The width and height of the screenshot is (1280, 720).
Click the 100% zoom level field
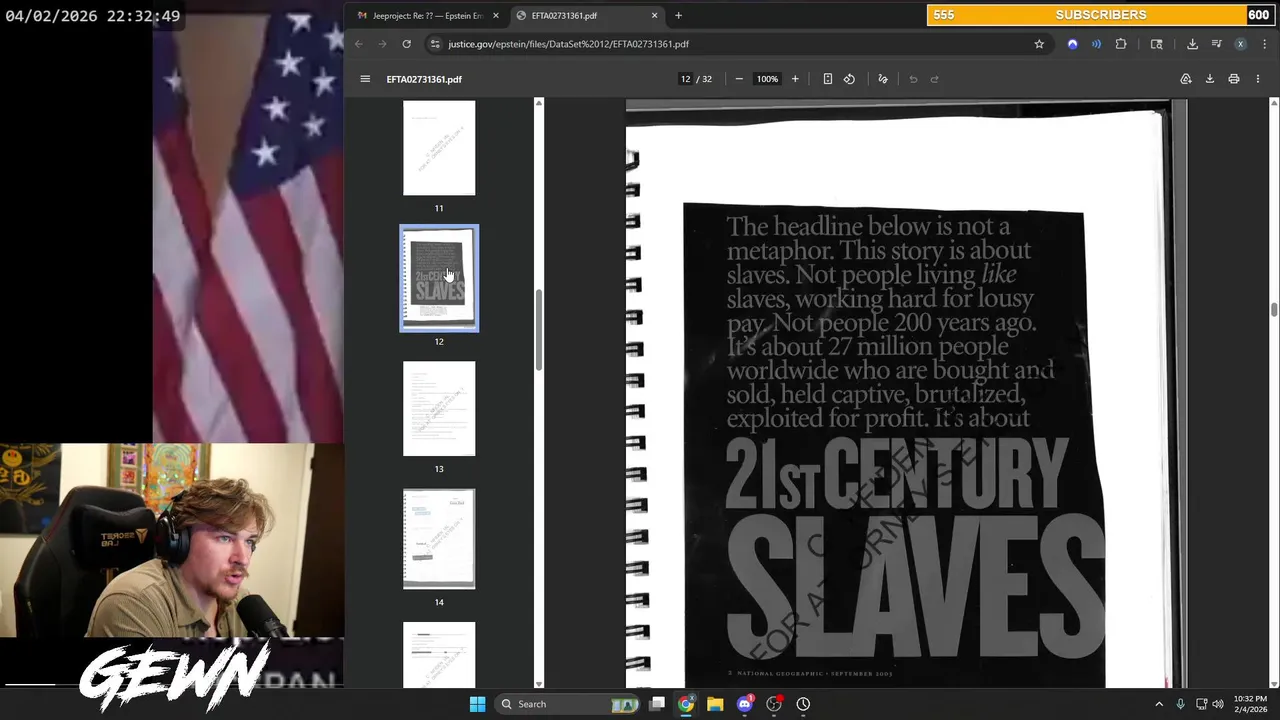tap(767, 79)
